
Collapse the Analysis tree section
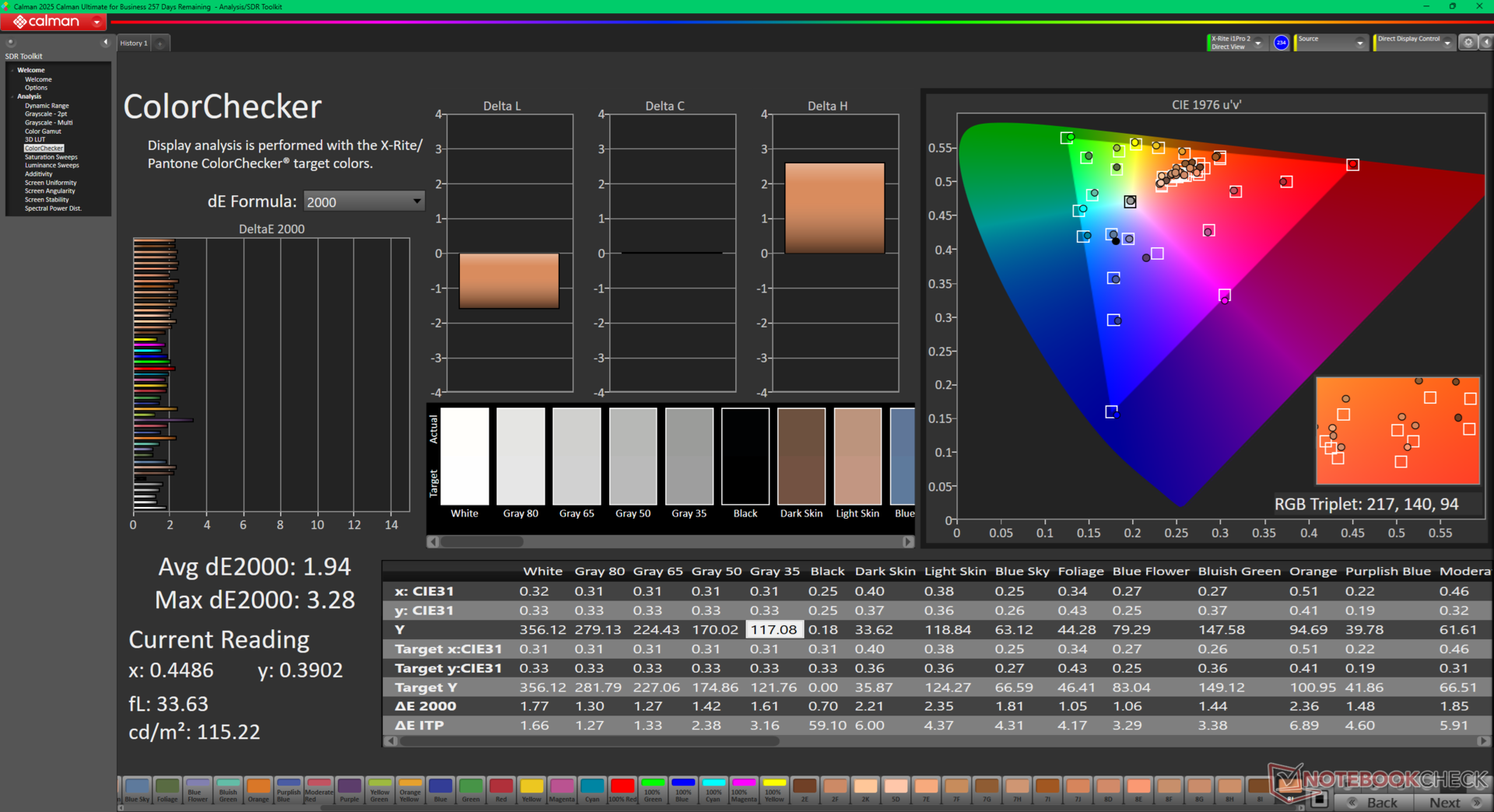coord(12,96)
